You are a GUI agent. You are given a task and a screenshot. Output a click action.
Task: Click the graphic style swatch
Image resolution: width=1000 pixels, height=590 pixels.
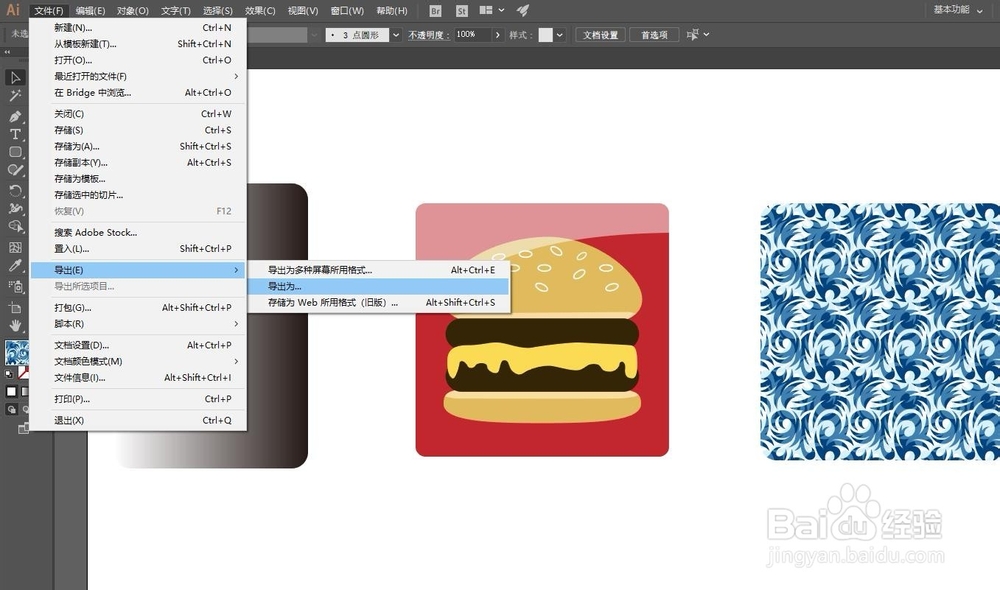coord(545,35)
